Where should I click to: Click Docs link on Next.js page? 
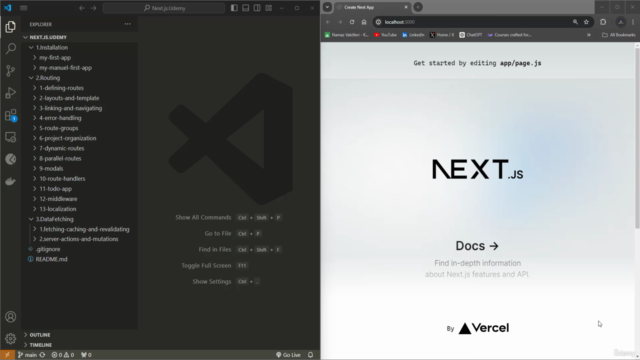tap(477, 246)
